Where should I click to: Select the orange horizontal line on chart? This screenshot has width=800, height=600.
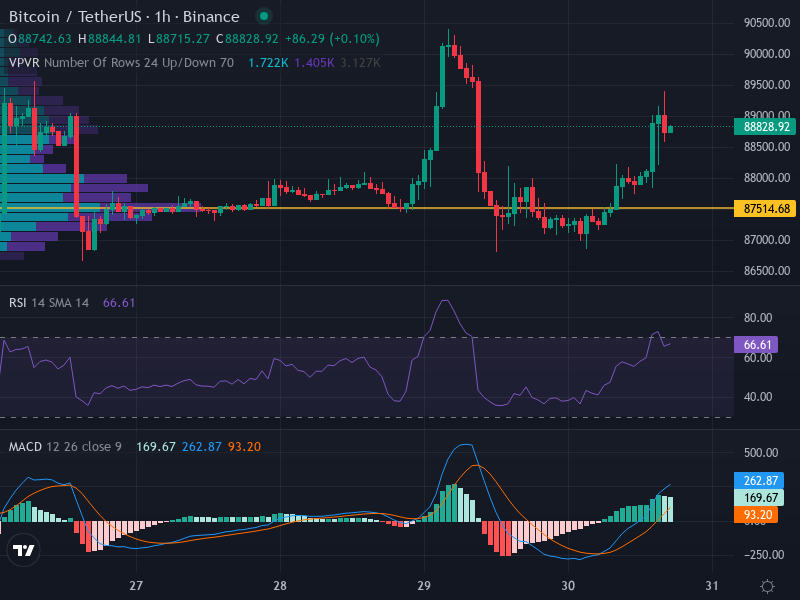(x=300, y=208)
